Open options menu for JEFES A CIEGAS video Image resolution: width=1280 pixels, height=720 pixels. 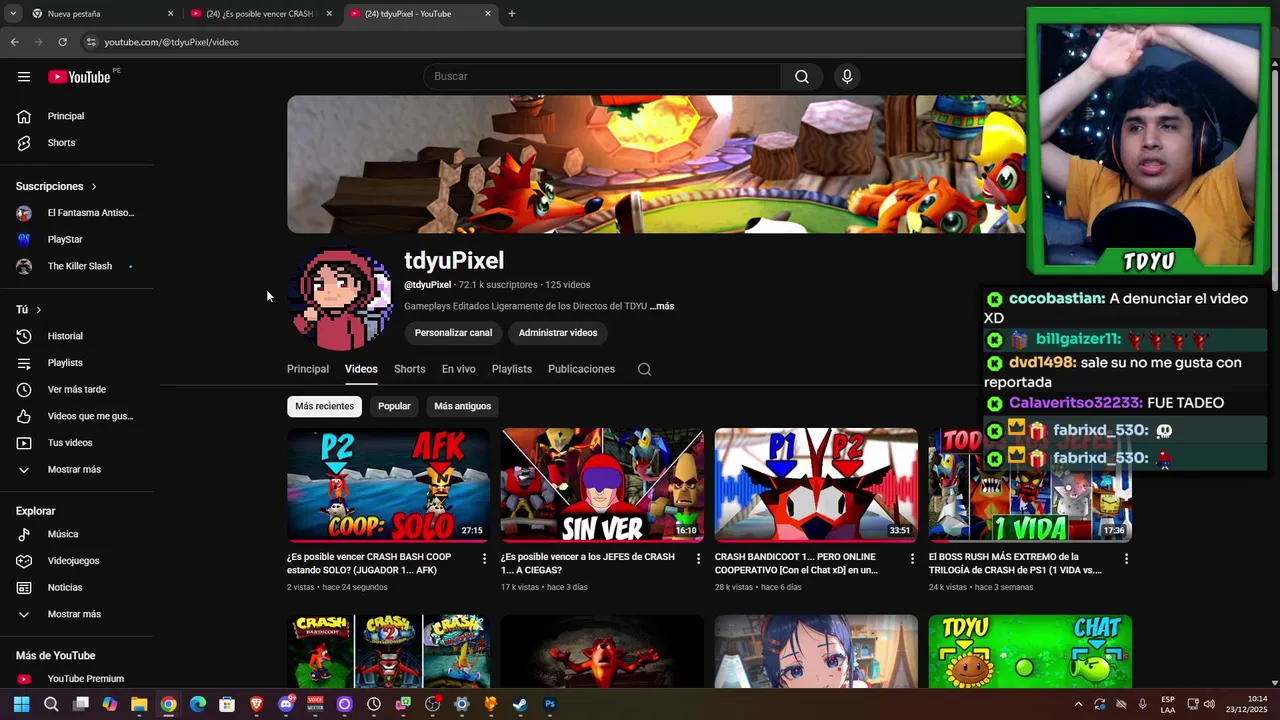pos(699,559)
